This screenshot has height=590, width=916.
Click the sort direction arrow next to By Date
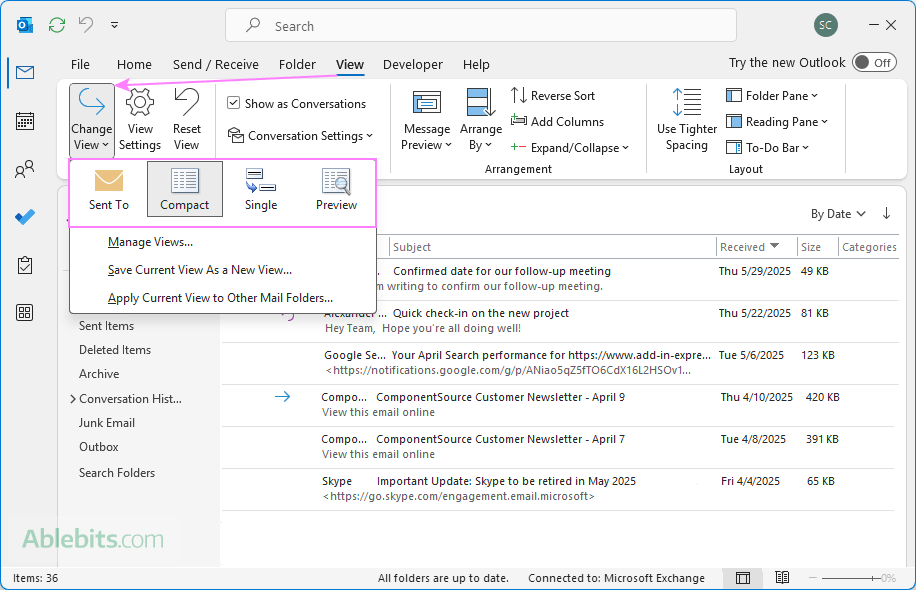pos(886,213)
